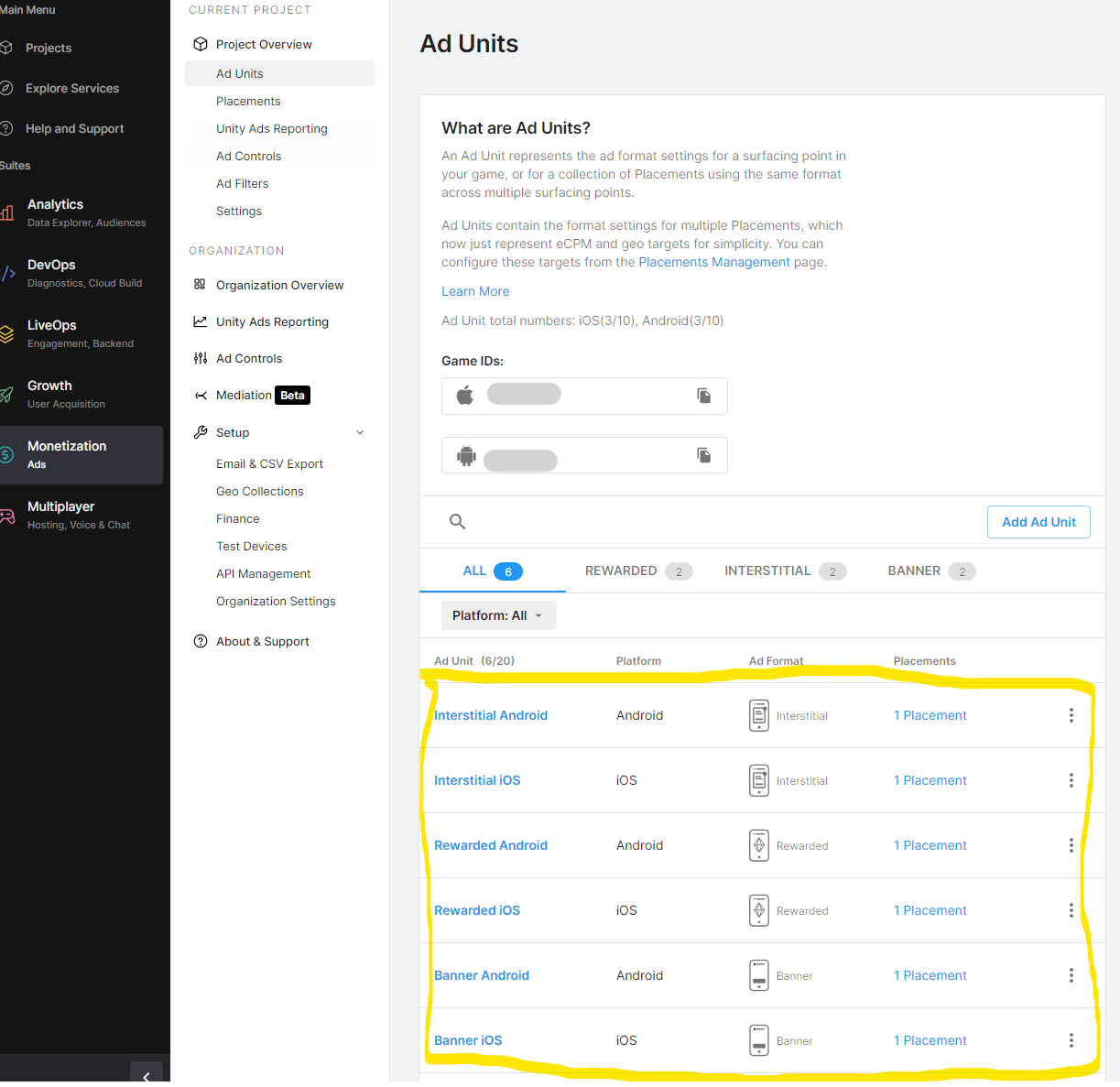Screen dimensions: 1120x1087
Task: Open options menu for Interstitial iOS
Action: point(1071,780)
